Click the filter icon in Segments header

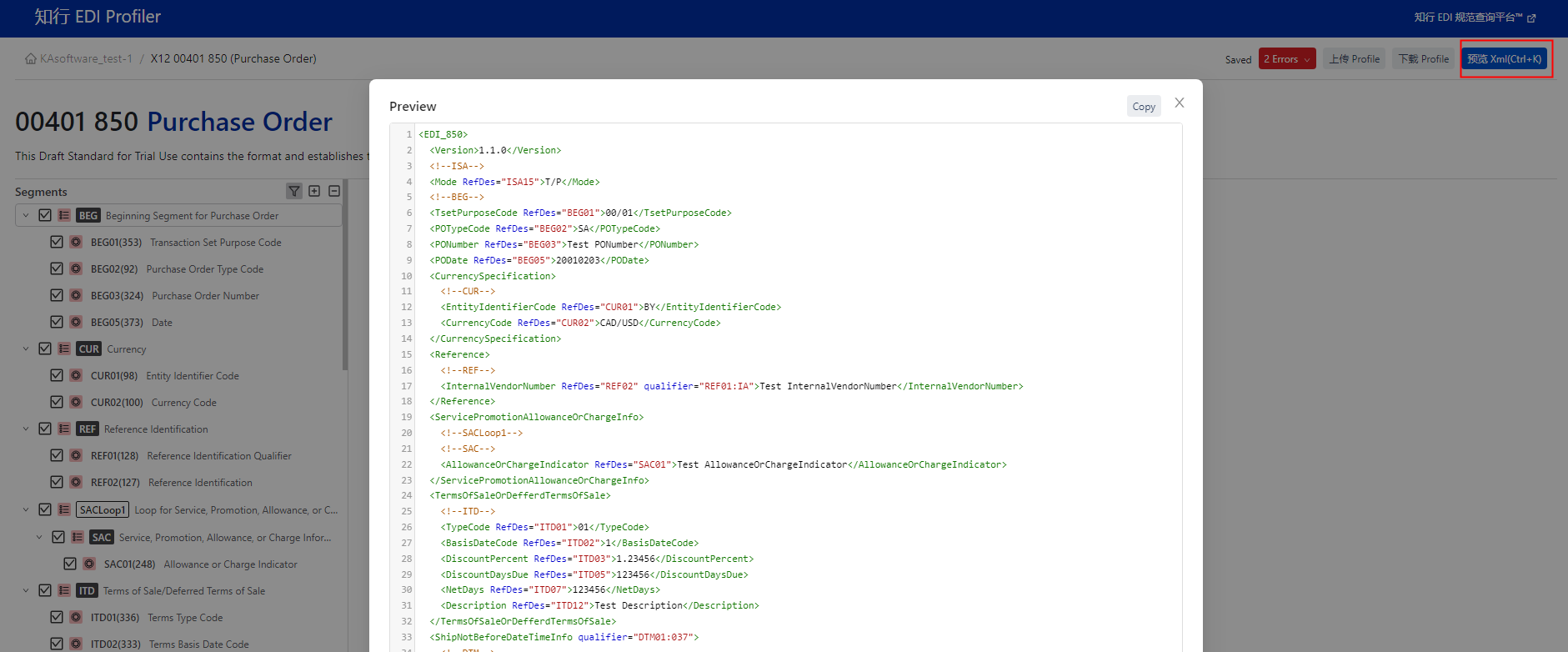[294, 191]
